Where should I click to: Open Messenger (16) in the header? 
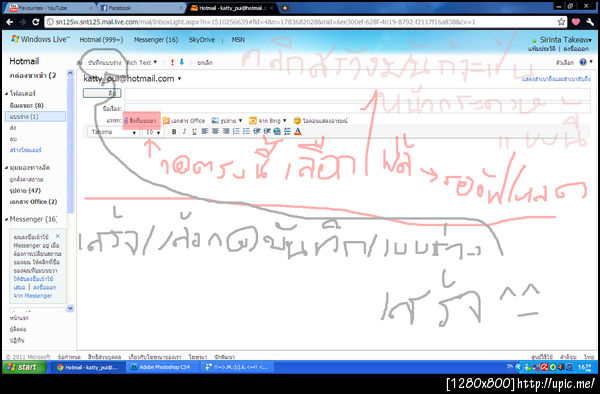[156, 40]
